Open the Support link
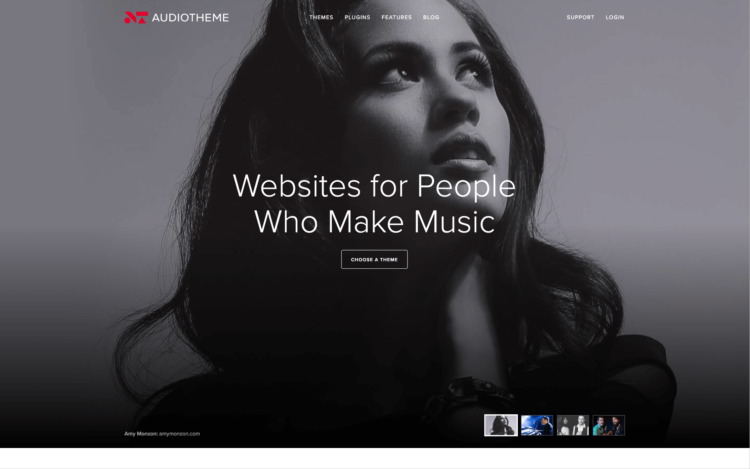This screenshot has height=469, width=750. 580,17
